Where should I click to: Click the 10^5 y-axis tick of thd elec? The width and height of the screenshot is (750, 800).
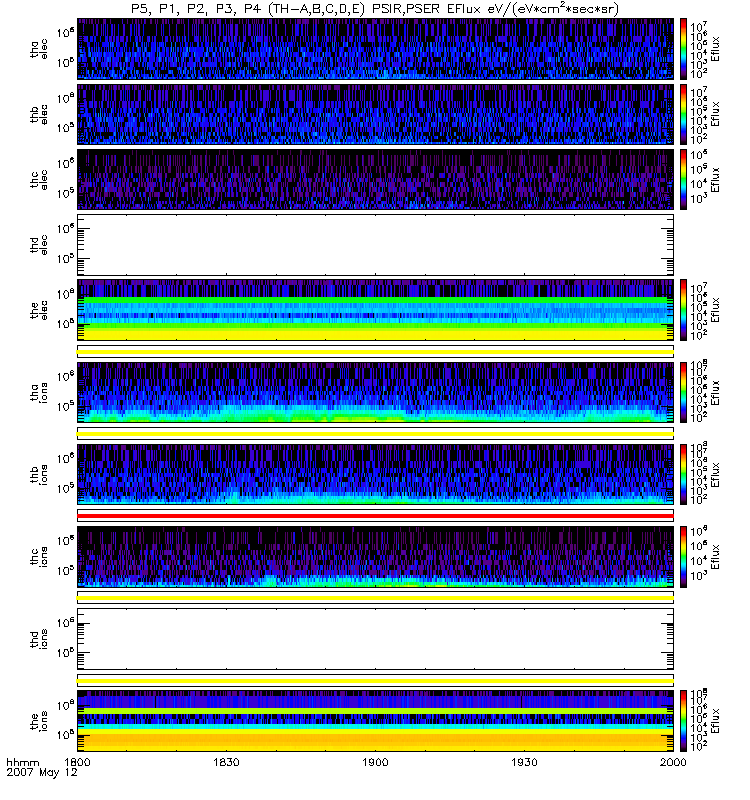click(65, 258)
